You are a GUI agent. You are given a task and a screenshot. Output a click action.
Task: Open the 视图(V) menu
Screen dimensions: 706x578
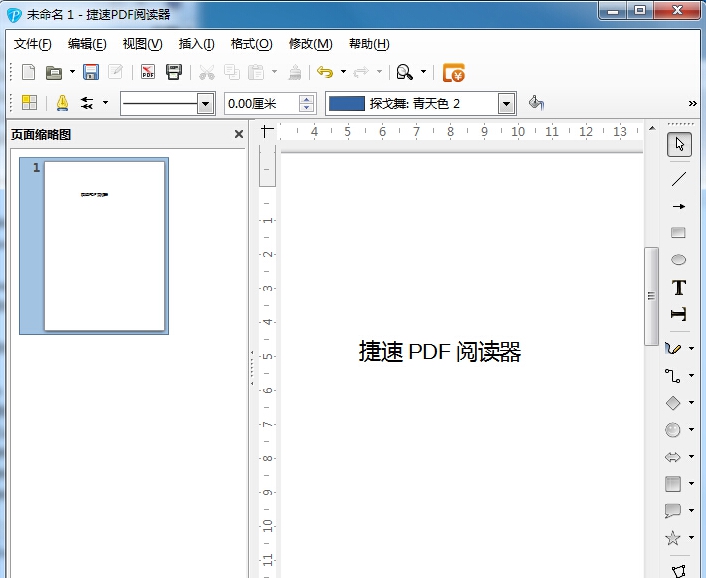pos(142,44)
